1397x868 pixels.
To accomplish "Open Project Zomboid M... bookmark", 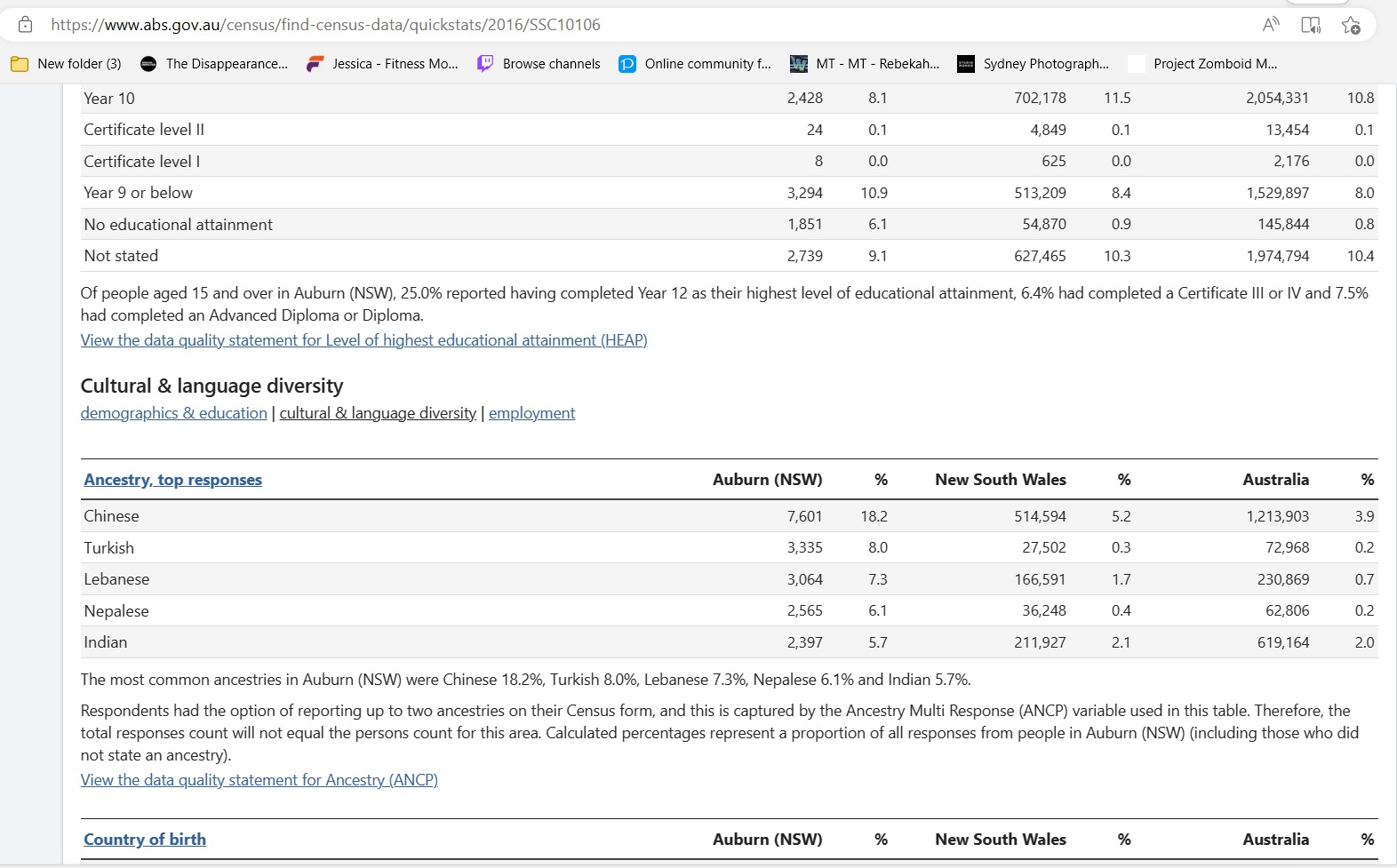I will click(1202, 64).
